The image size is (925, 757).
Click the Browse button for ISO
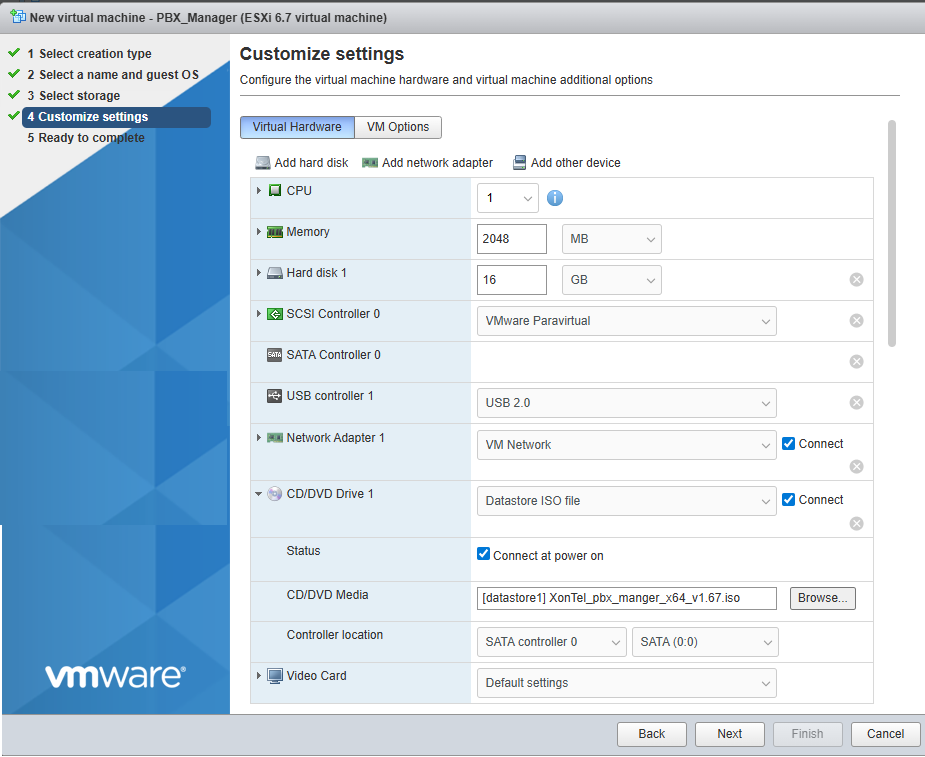click(822, 598)
